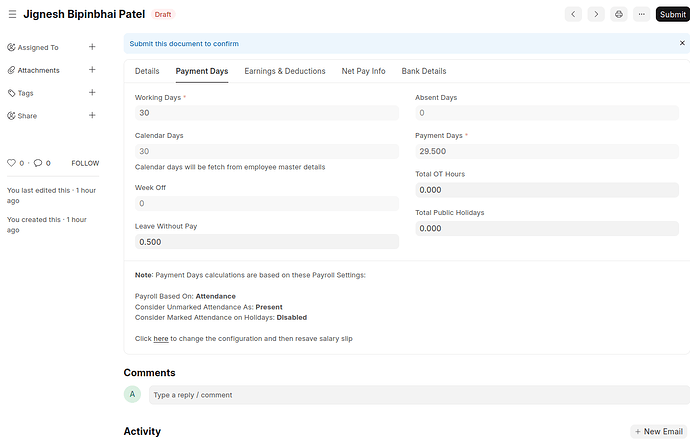The image size is (690, 442).
Task: Click the user avatar 'A' beside comments
Action: [132, 394]
